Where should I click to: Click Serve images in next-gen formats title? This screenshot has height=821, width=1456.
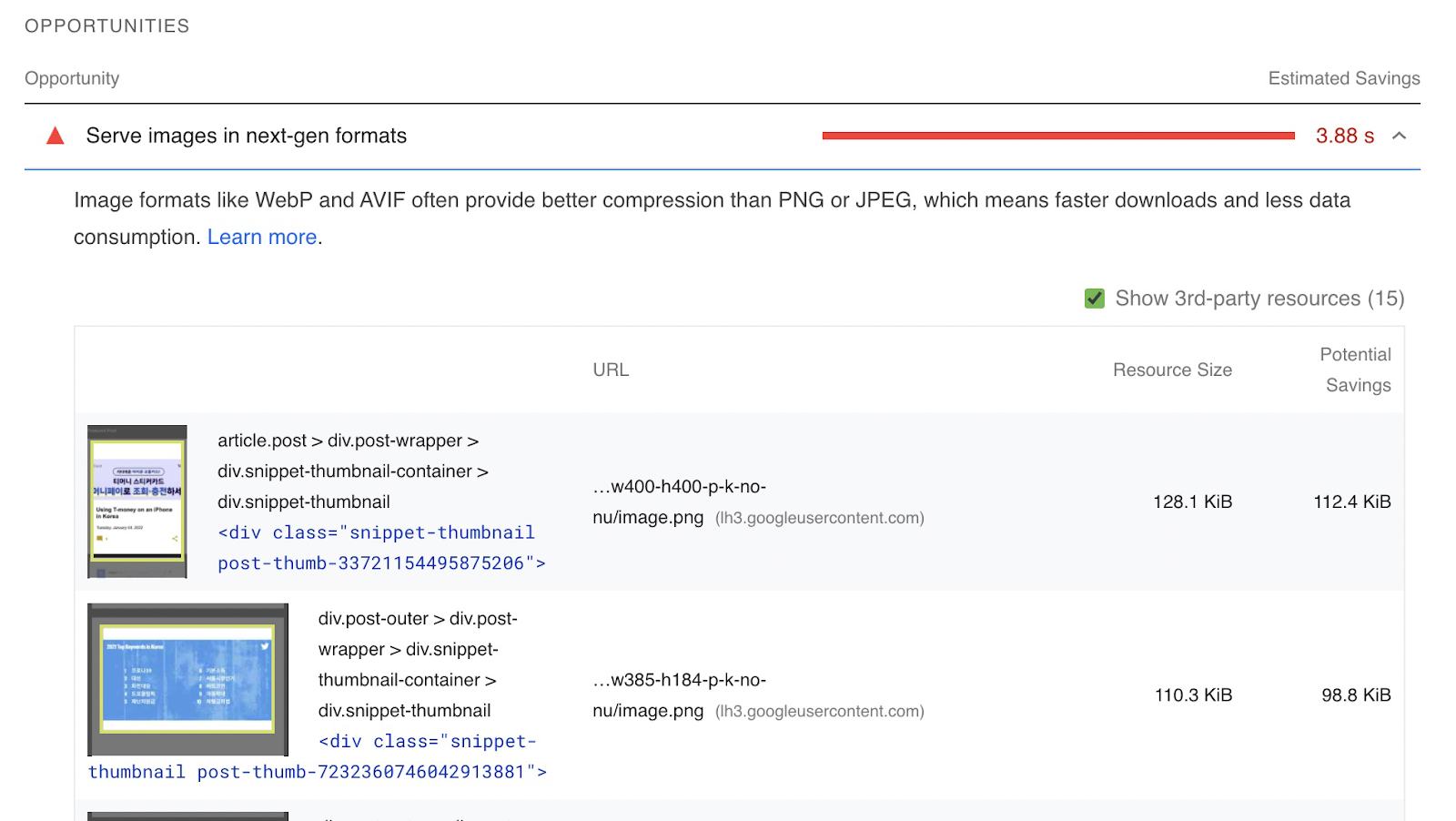coord(247,136)
